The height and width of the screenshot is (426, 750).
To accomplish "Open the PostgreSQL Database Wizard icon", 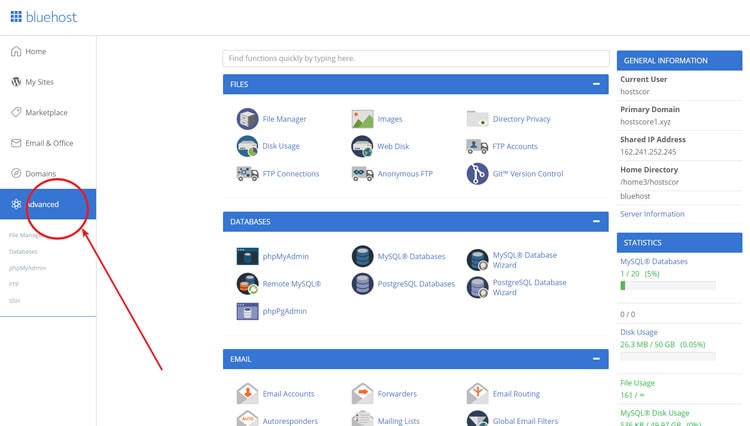I will click(x=477, y=287).
